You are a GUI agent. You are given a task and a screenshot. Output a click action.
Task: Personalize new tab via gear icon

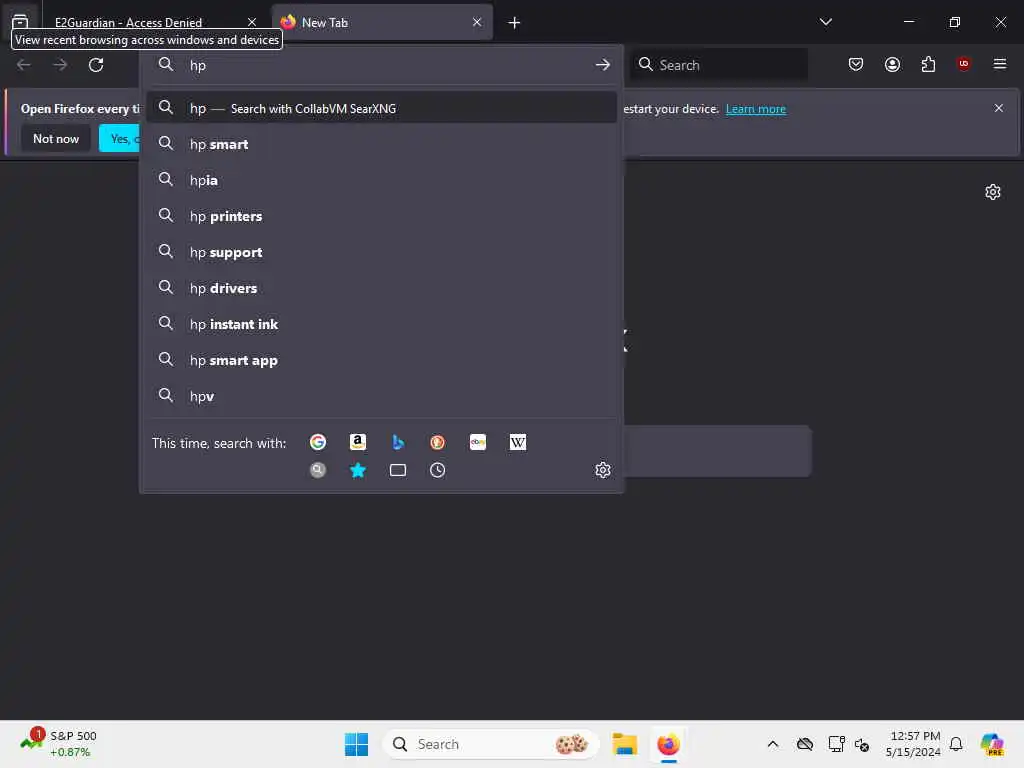pyautogui.click(x=993, y=192)
